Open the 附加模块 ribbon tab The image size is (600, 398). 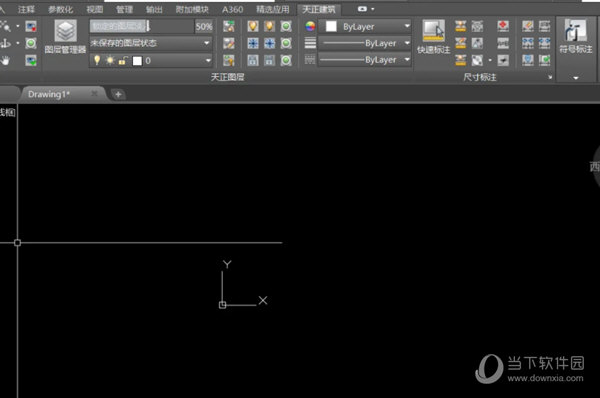192,9
